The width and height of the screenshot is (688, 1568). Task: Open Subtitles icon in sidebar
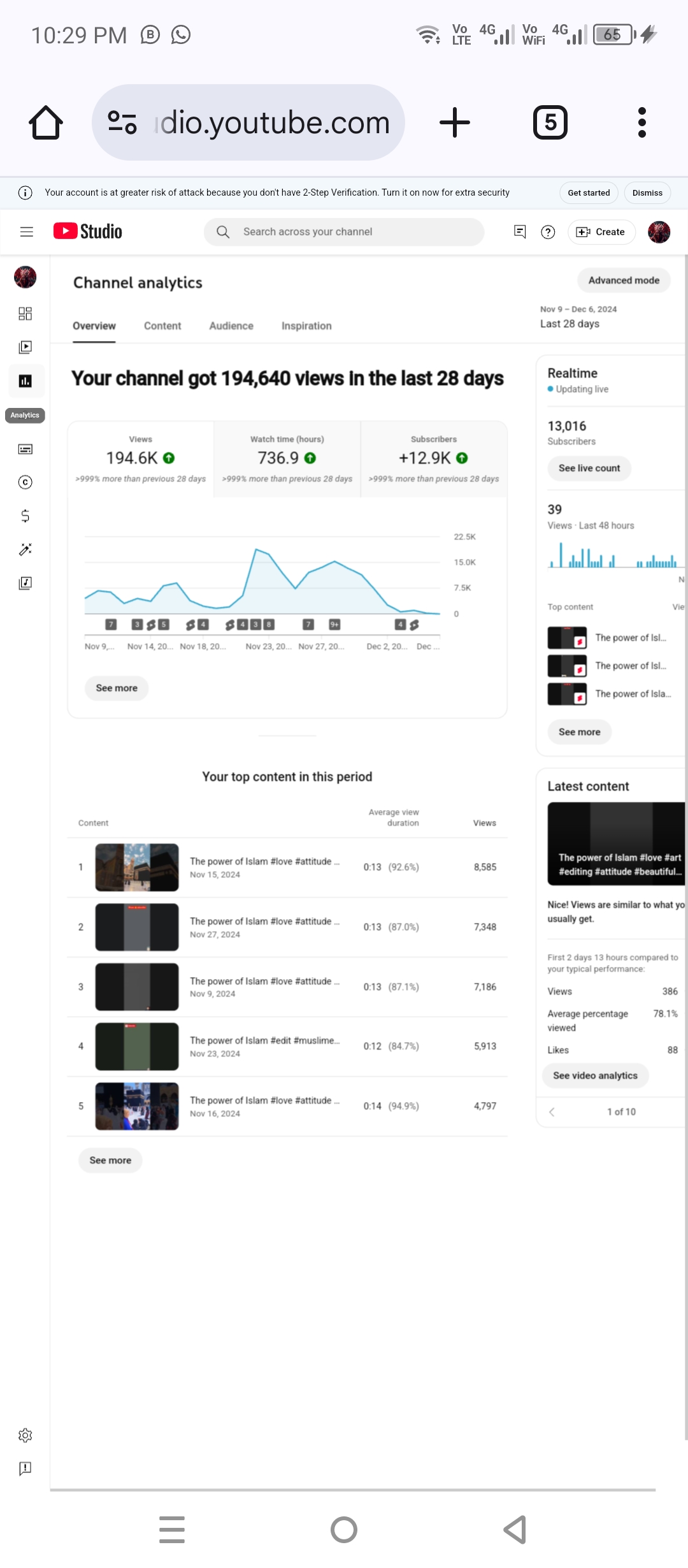(x=25, y=449)
